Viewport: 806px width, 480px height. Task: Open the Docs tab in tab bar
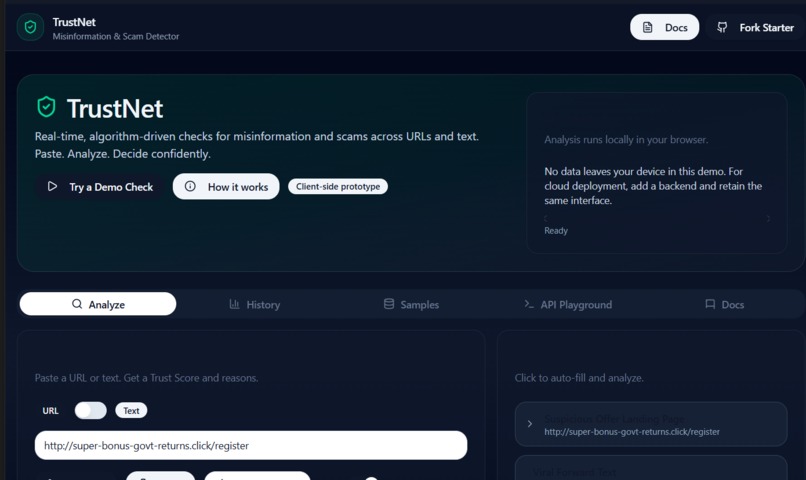coord(724,304)
